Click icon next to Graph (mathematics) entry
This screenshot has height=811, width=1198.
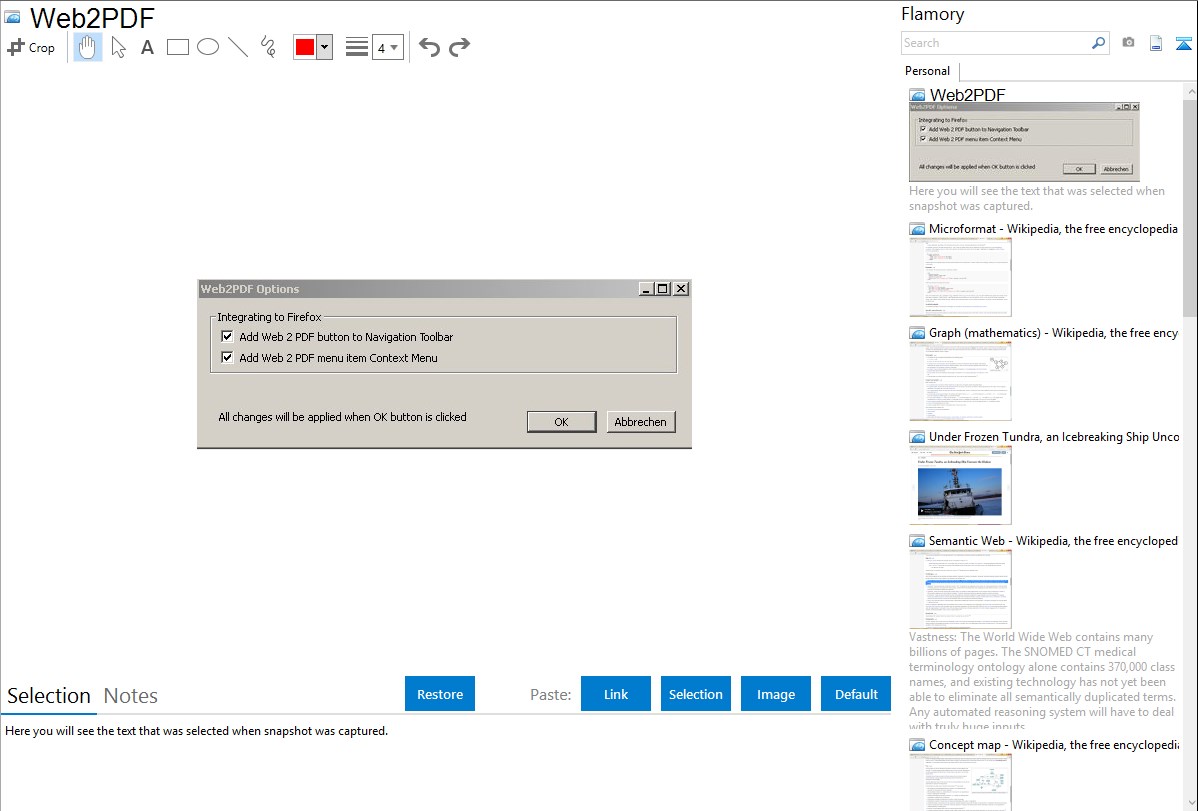(917, 333)
